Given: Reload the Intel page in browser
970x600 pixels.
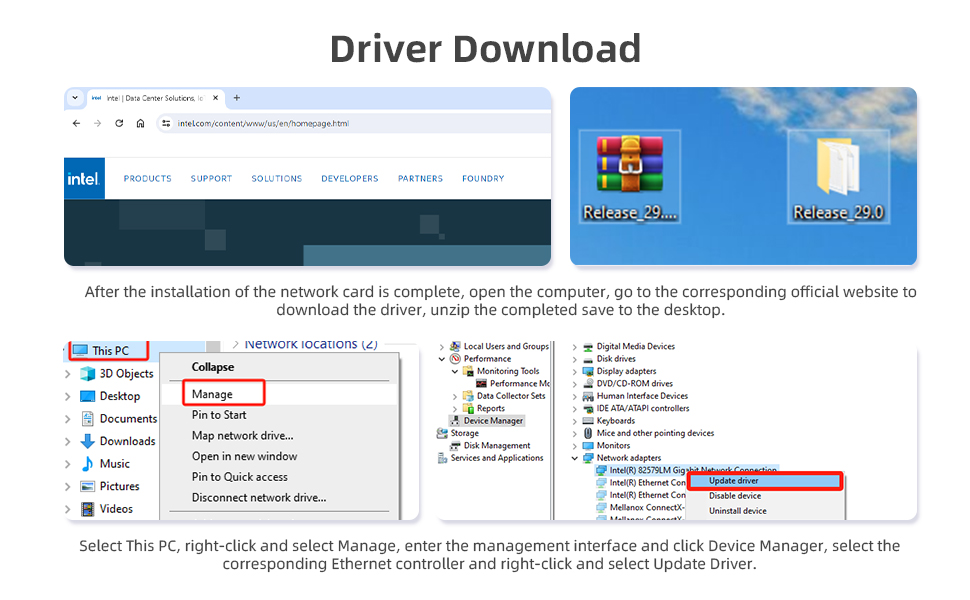Looking at the screenshot, I should click(119, 123).
